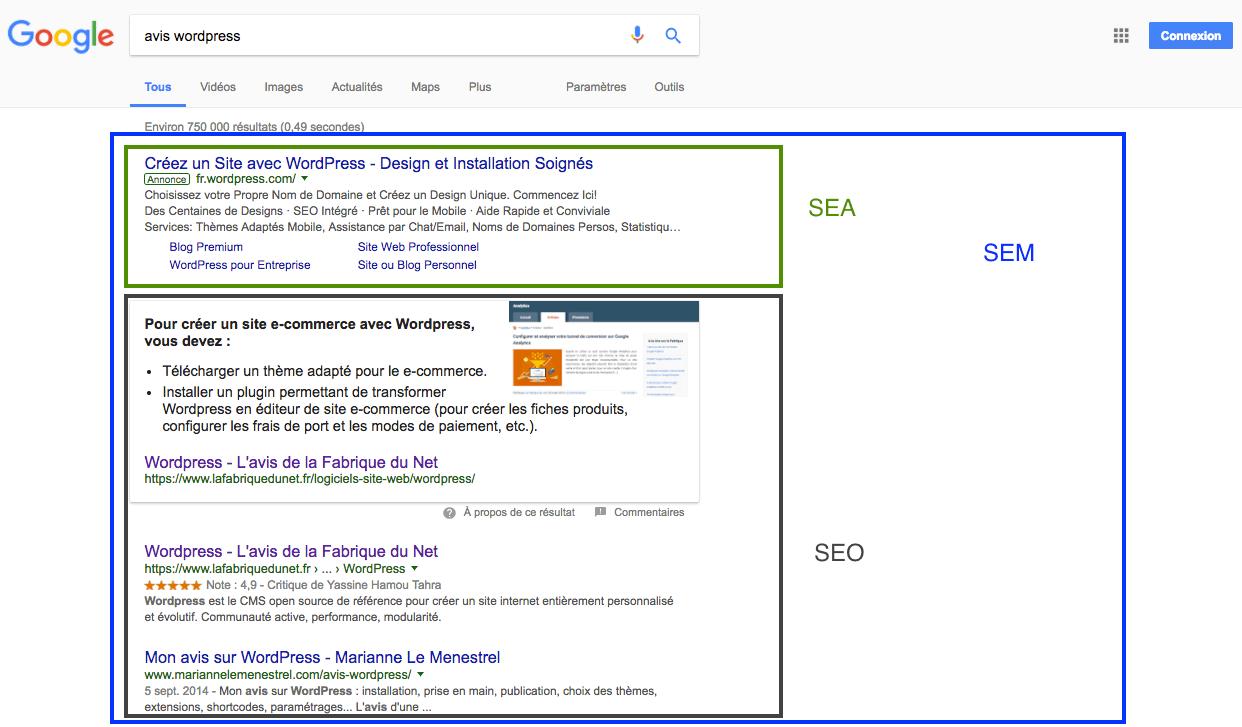Click into the search box with 'avis wordpress'
The height and width of the screenshot is (727, 1242).
[380, 36]
